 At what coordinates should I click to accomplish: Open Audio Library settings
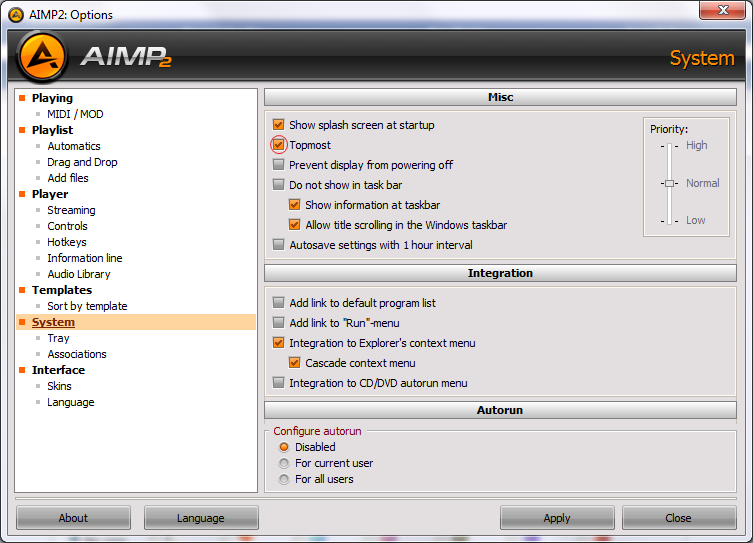point(79,274)
